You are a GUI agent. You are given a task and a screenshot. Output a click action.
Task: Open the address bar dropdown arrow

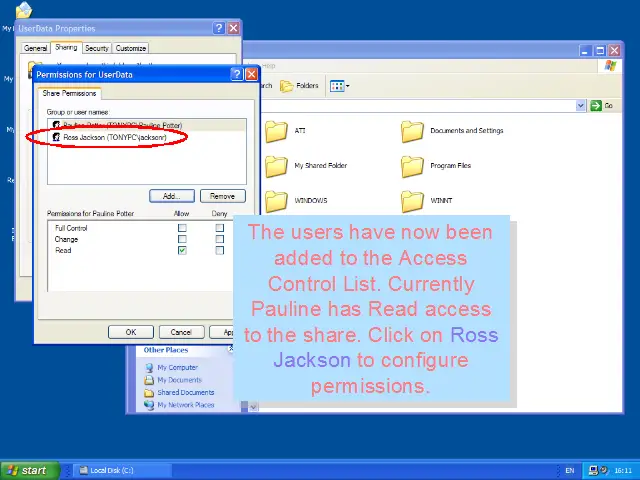click(x=581, y=106)
